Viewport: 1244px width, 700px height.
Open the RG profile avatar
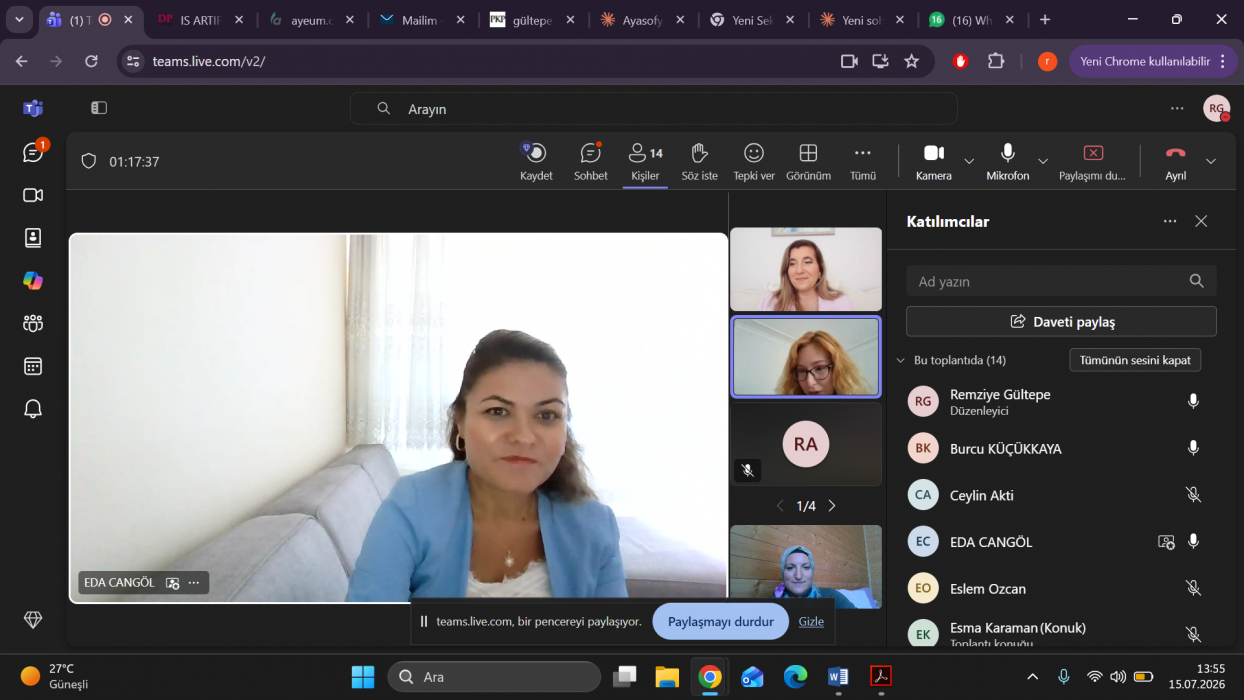[x=1216, y=108]
